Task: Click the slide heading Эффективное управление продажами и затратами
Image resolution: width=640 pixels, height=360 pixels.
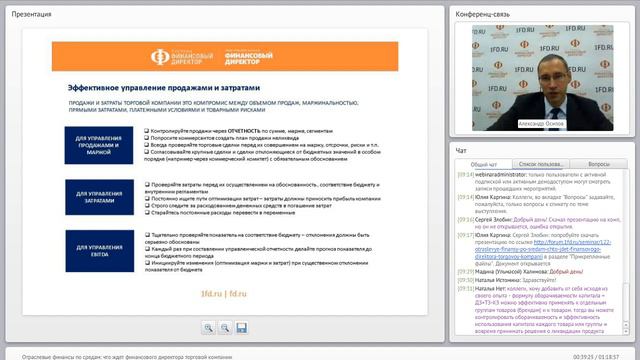Action: pyautogui.click(x=164, y=88)
